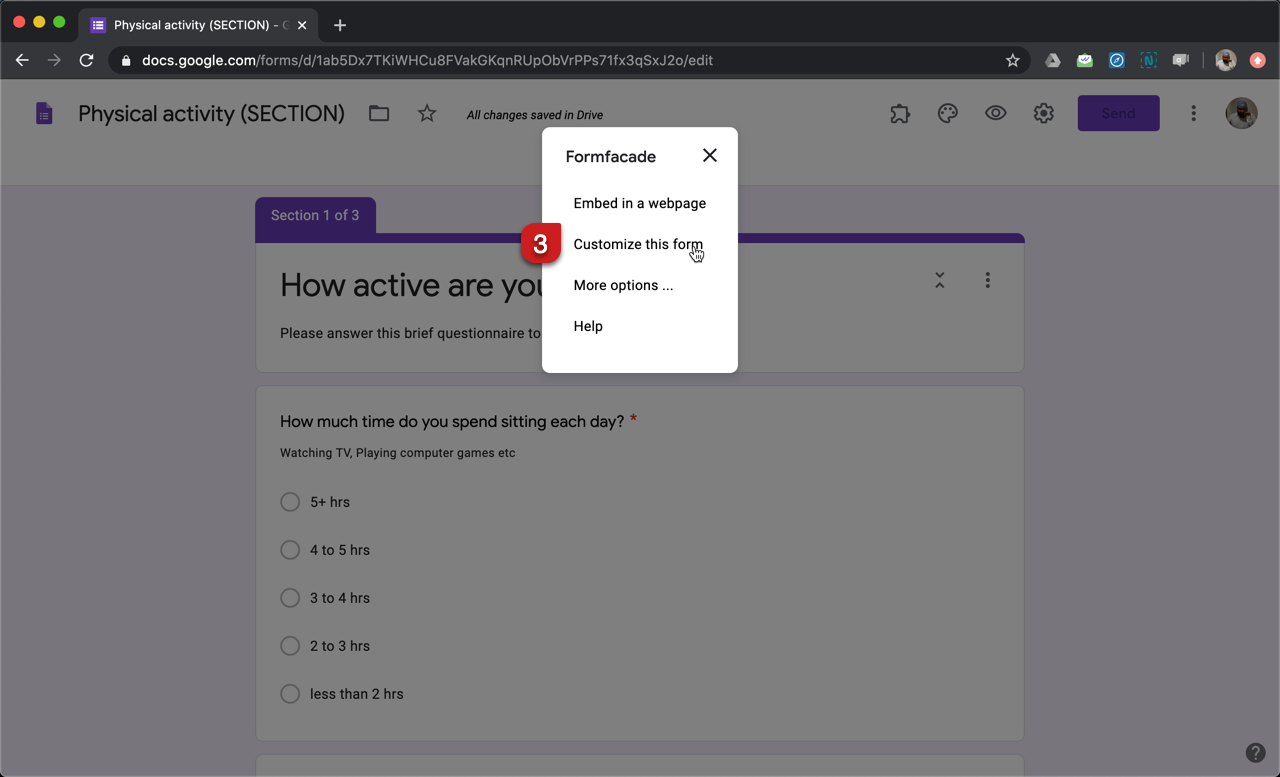Click the purple Google Forms document icon
The height and width of the screenshot is (777, 1280).
pos(44,113)
